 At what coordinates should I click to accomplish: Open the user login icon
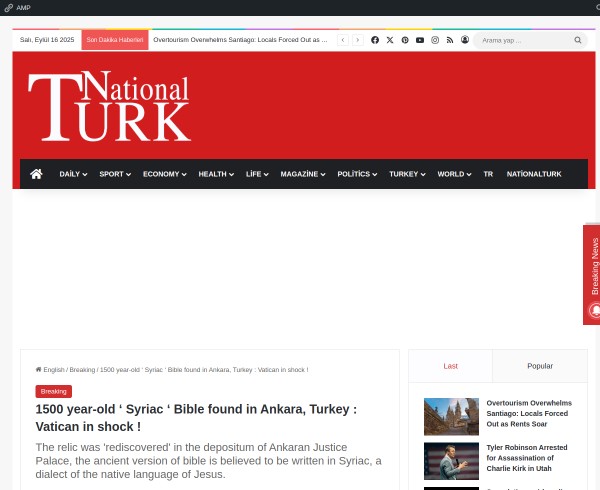pos(465,40)
